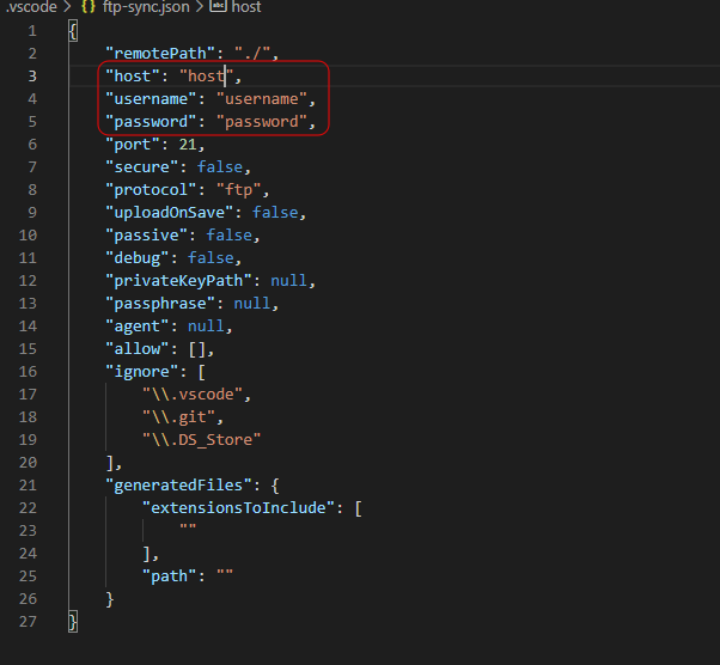Click the "agent" key

pyautogui.click(x=137, y=326)
